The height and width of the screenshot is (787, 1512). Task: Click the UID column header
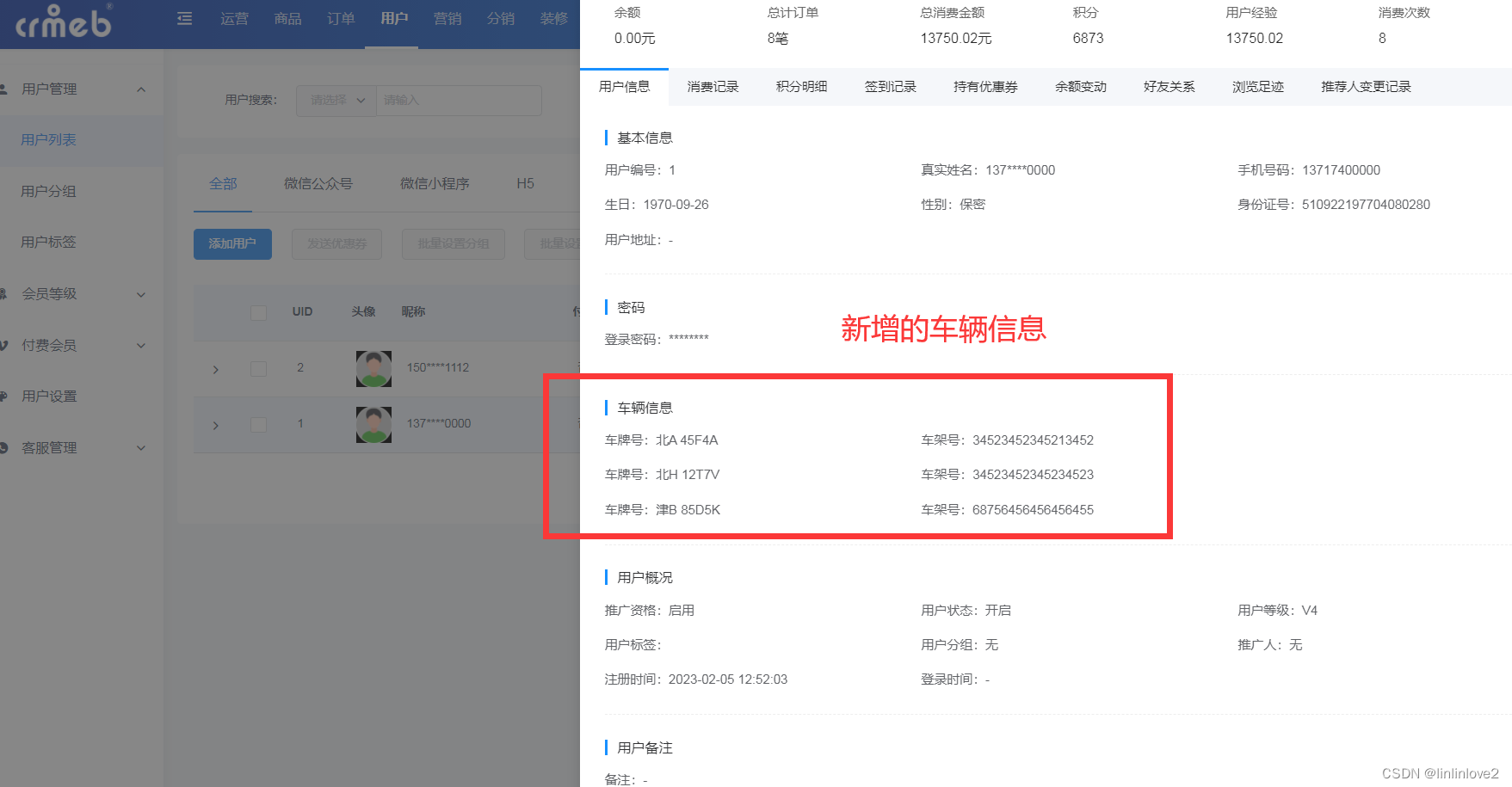(x=302, y=311)
